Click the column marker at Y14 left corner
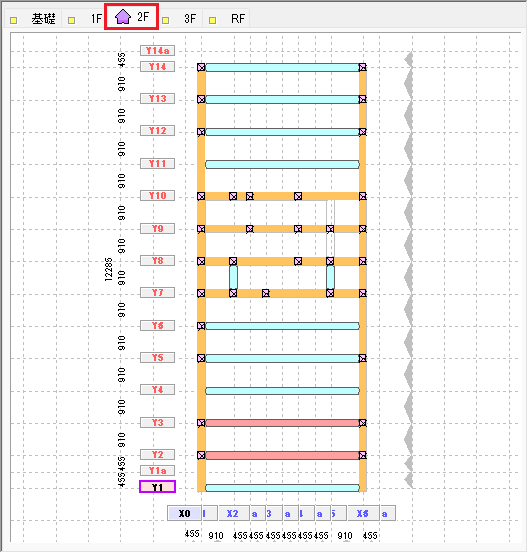Viewport: 528px width, 553px height. point(201,67)
